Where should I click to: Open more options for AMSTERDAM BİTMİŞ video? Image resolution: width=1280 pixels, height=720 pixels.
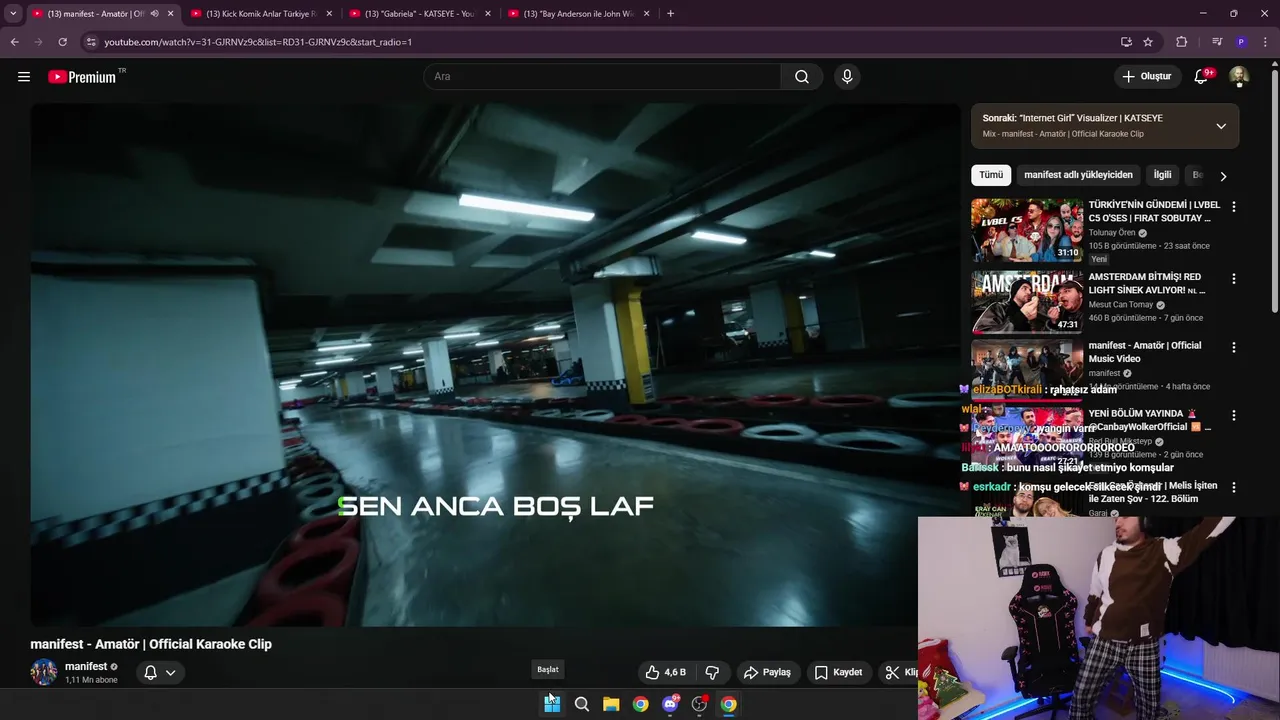pos(1233,279)
